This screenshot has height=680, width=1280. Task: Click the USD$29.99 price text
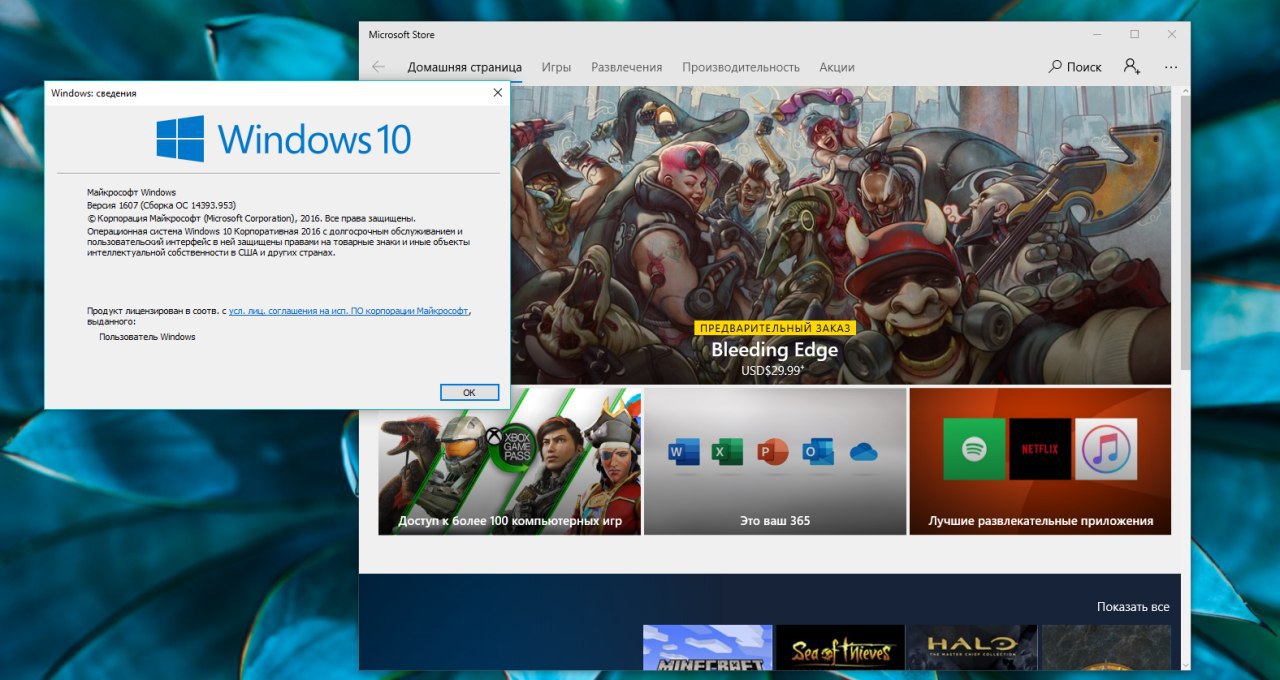(x=773, y=370)
